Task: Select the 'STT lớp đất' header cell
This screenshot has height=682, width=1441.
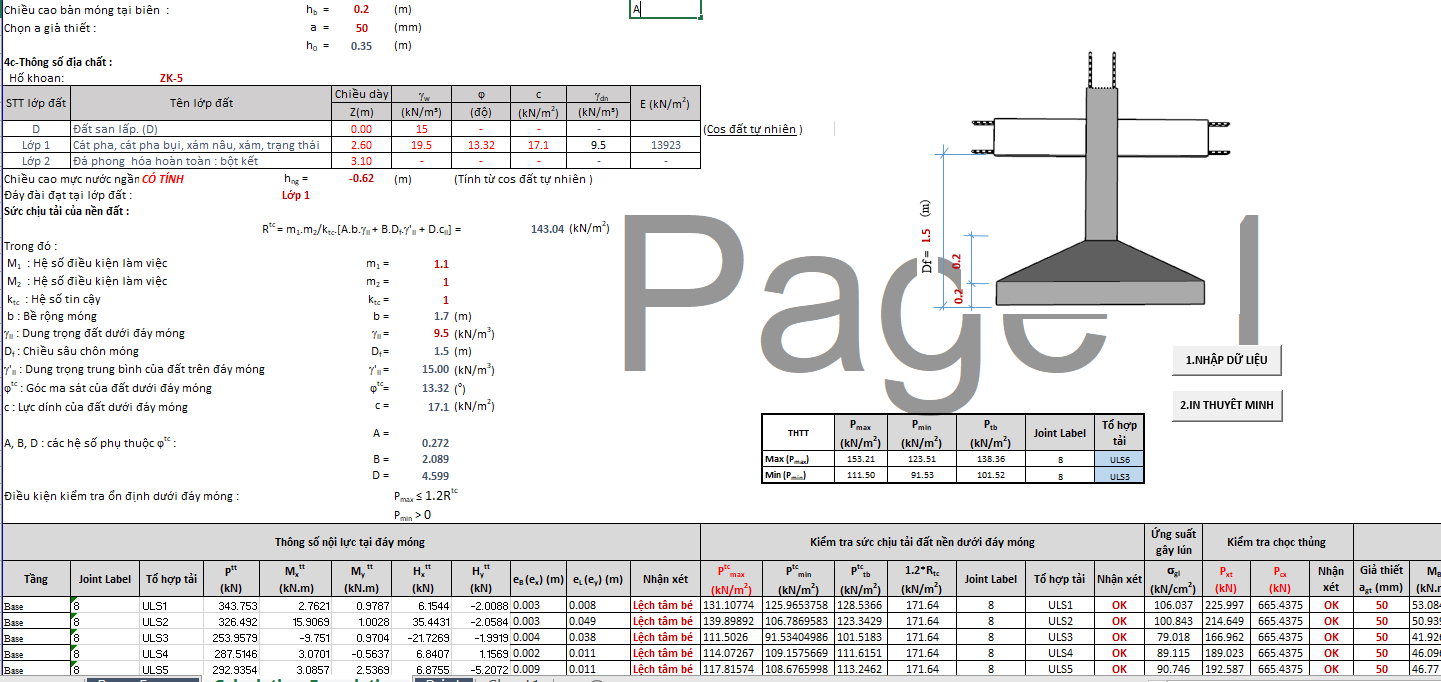Action: pos(36,103)
